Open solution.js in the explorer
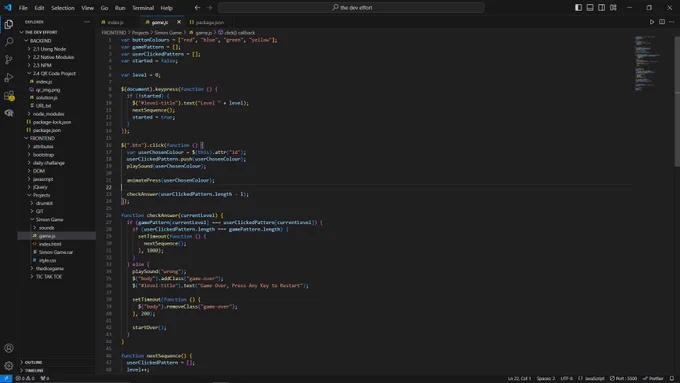The width and height of the screenshot is (680, 383). (46, 98)
